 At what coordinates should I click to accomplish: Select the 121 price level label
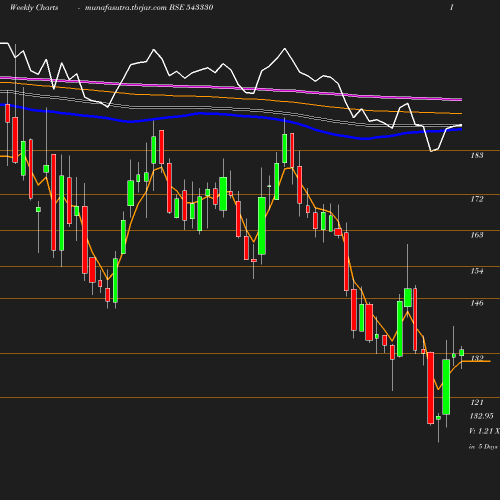tap(477, 402)
